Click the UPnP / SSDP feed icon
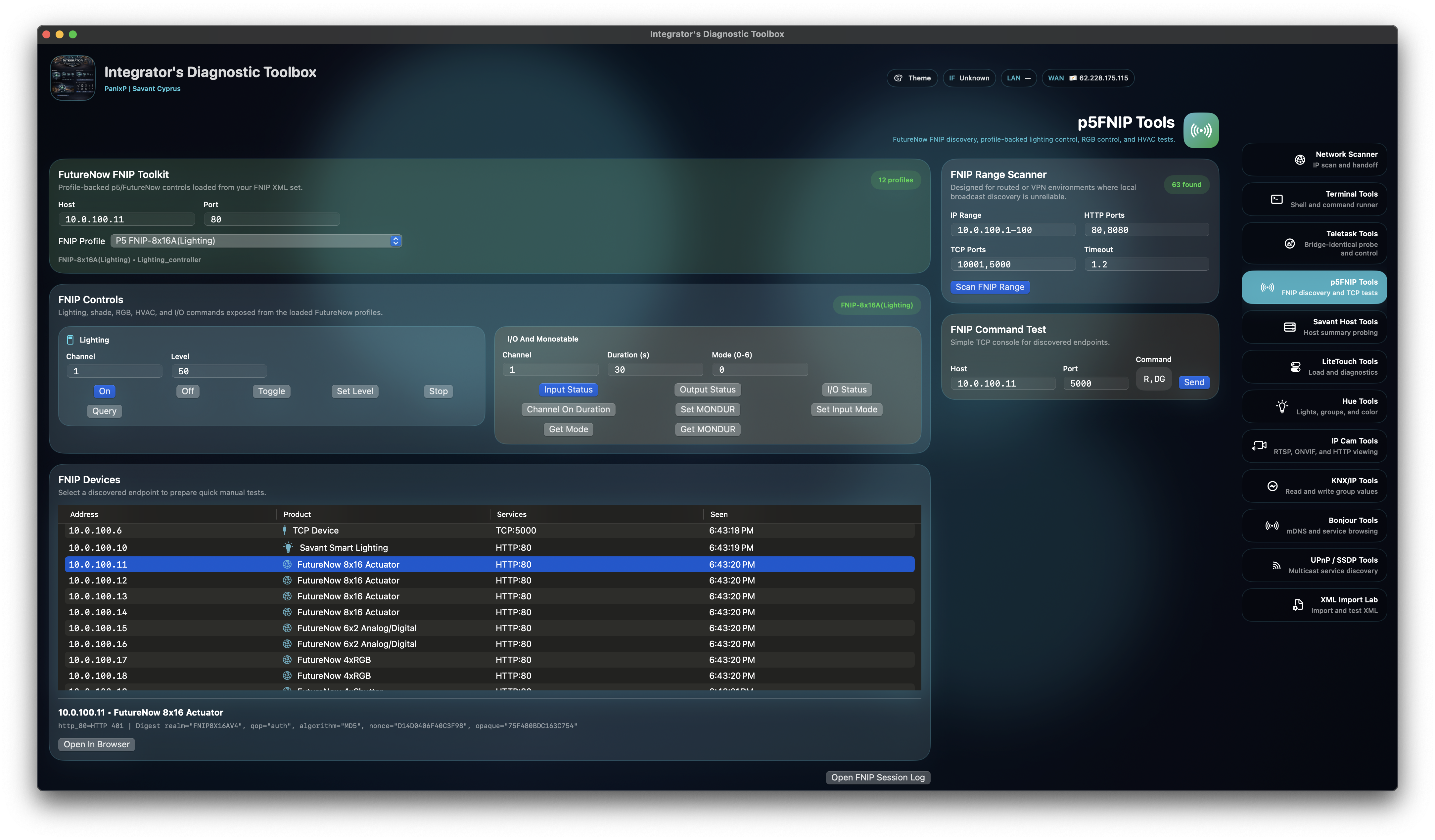1435x840 pixels. (x=1276, y=566)
